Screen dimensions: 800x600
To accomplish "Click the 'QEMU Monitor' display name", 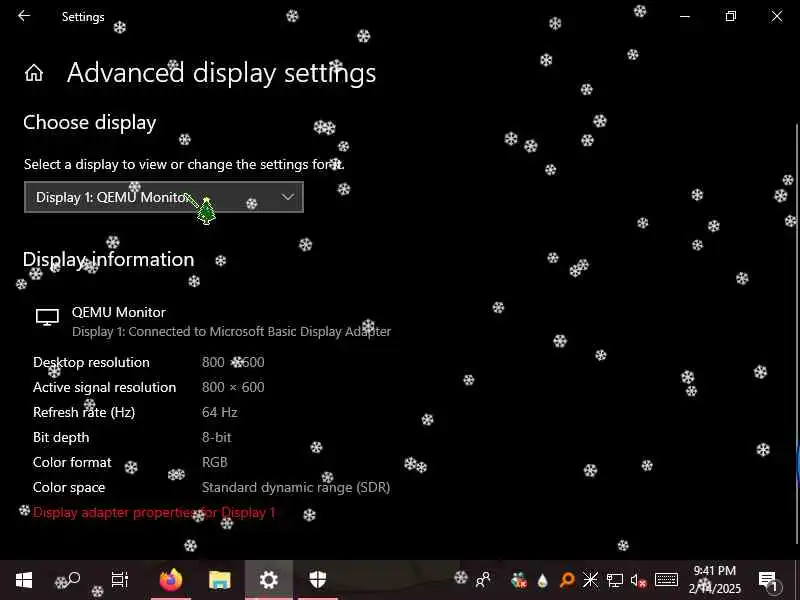I will click(118, 312).
